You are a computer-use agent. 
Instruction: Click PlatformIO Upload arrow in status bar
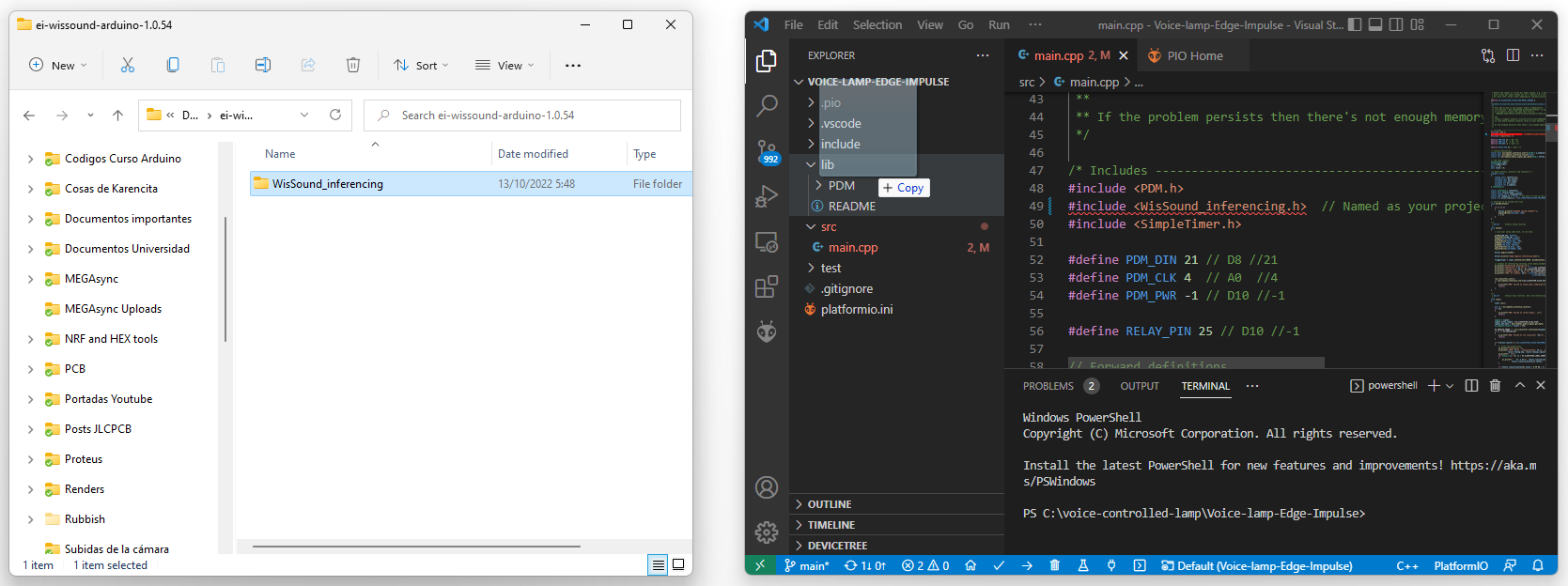[x=1027, y=565]
